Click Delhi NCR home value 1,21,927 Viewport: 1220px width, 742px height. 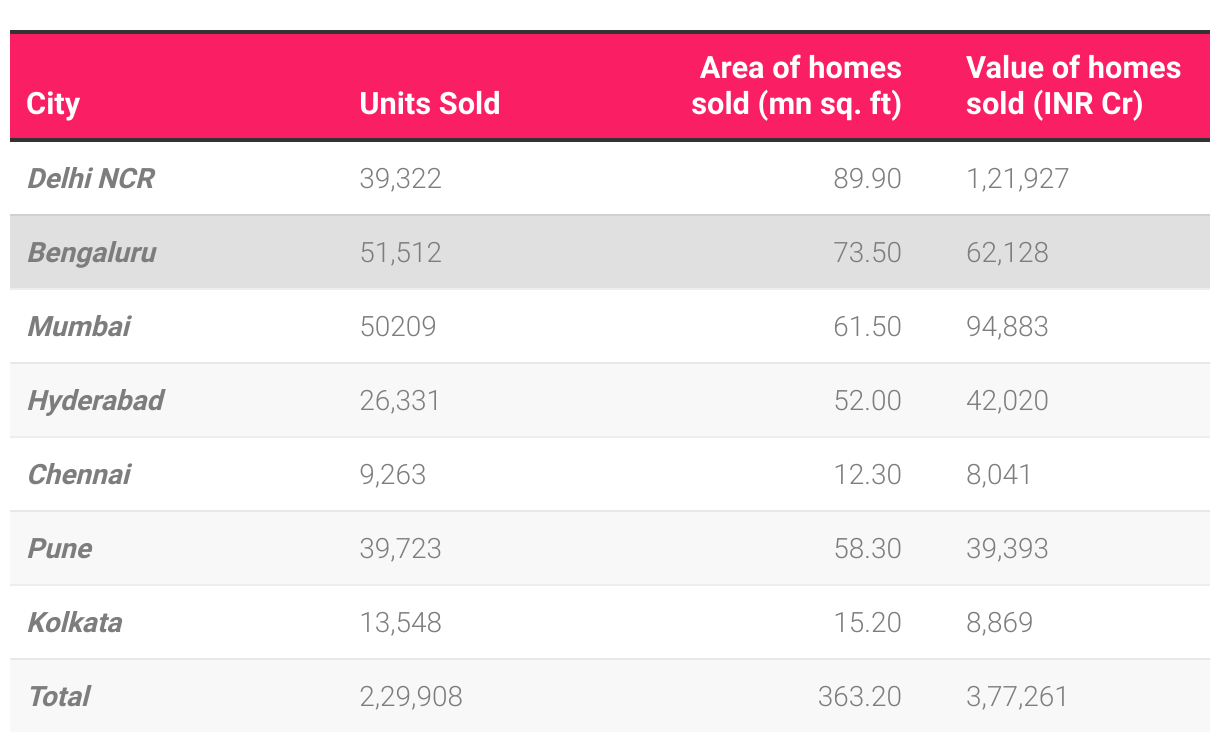(1017, 179)
